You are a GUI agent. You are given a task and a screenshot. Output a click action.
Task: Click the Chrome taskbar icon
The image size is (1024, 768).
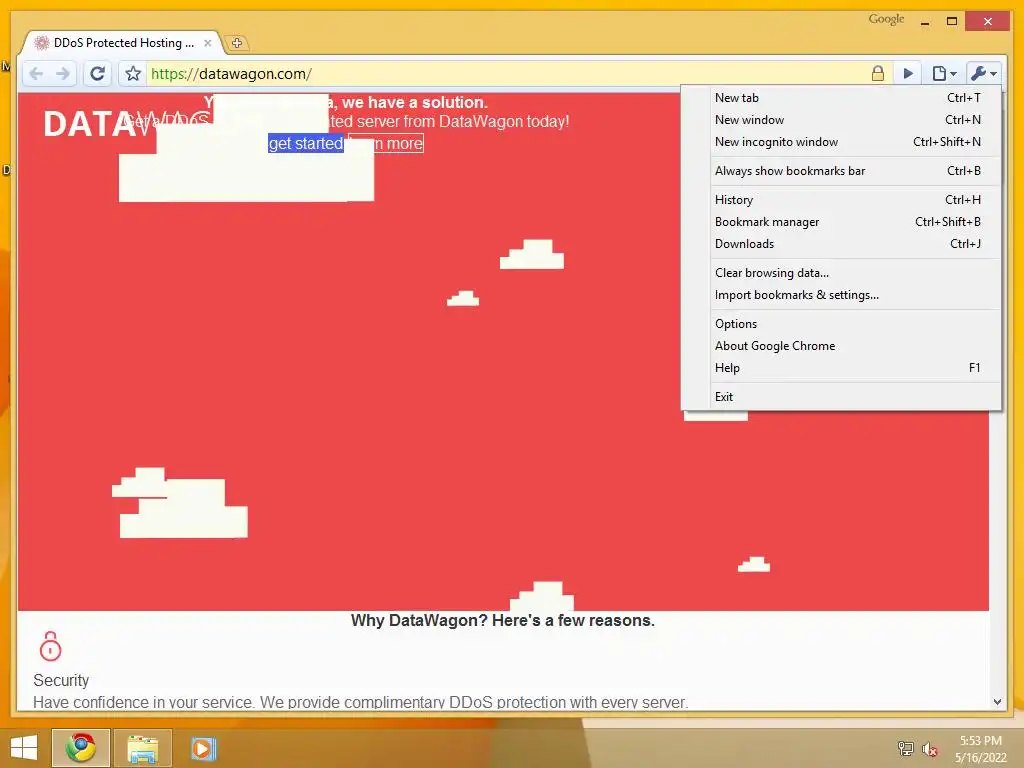coord(80,748)
